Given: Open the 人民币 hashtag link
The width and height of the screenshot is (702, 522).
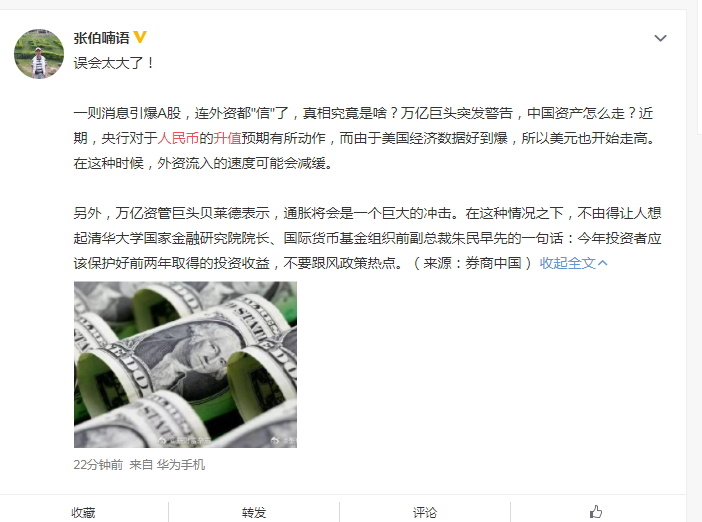Looking at the screenshot, I should [178, 138].
